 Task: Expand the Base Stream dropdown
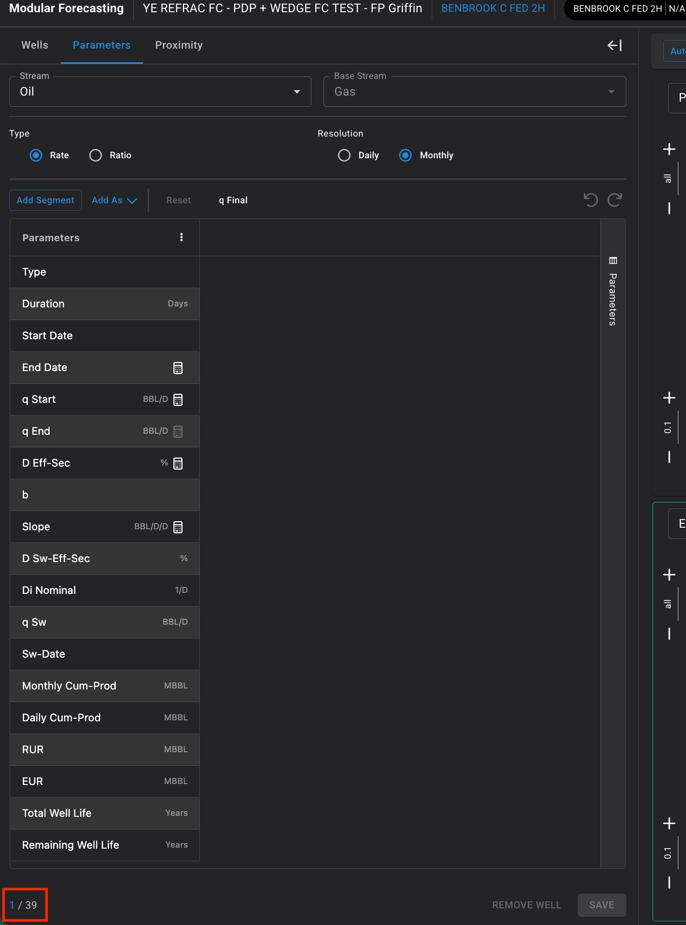click(x=474, y=91)
